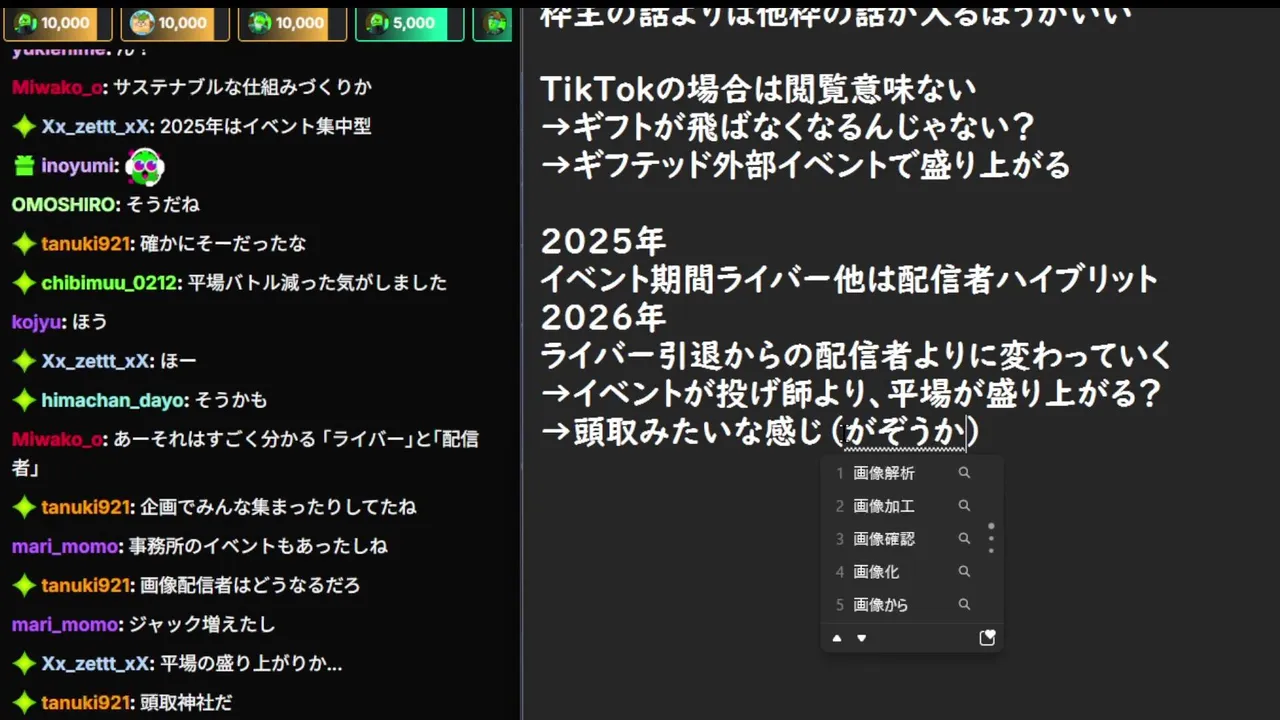Open search for the 画像化 candidate
The image size is (1280, 720).
pos(964,572)
